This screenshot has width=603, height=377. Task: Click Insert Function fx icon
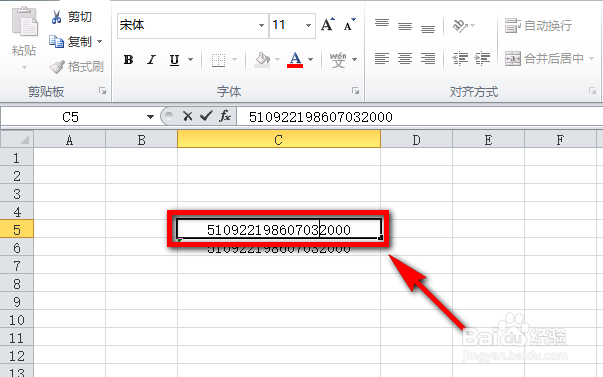point(225,116)
